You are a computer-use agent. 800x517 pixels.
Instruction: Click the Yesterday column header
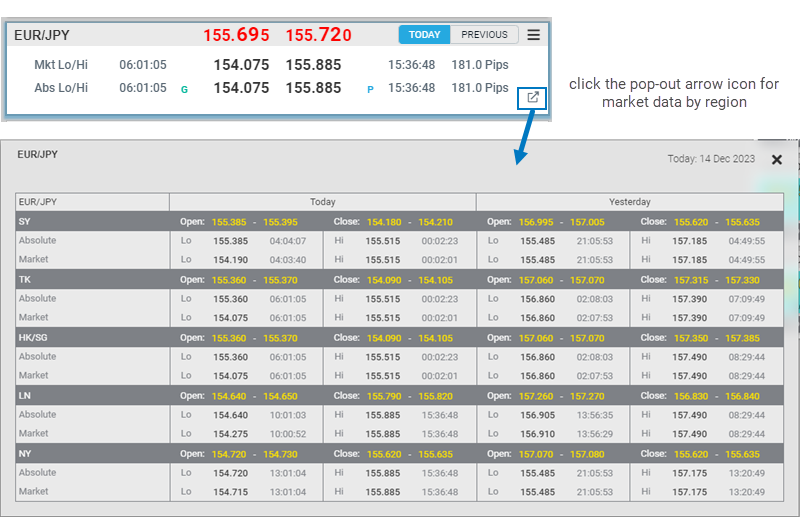629,202
